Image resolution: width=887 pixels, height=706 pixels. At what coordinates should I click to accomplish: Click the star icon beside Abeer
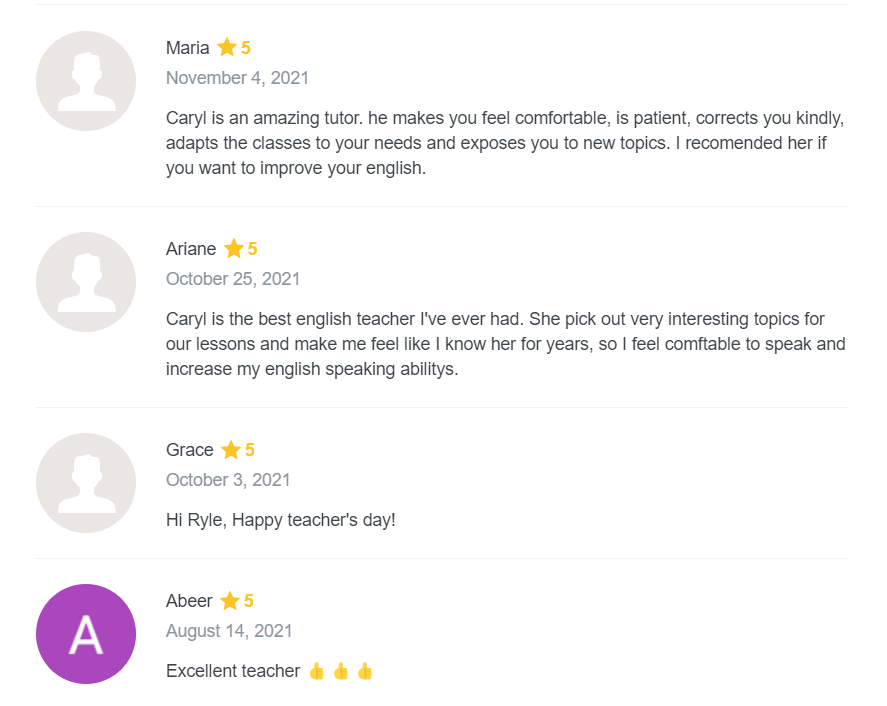pos(230,601)
